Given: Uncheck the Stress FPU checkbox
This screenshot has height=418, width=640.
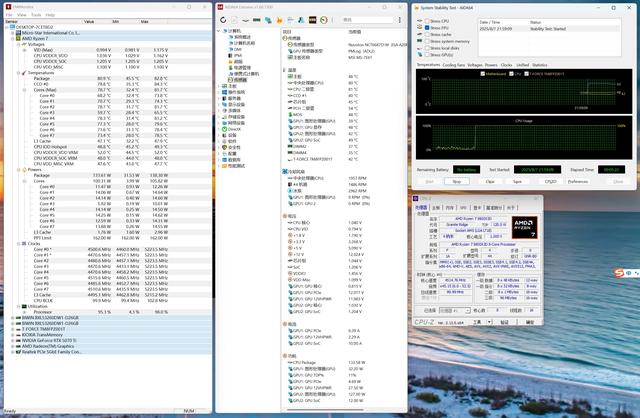Looking at the screenshot, I should coord(427,28).
